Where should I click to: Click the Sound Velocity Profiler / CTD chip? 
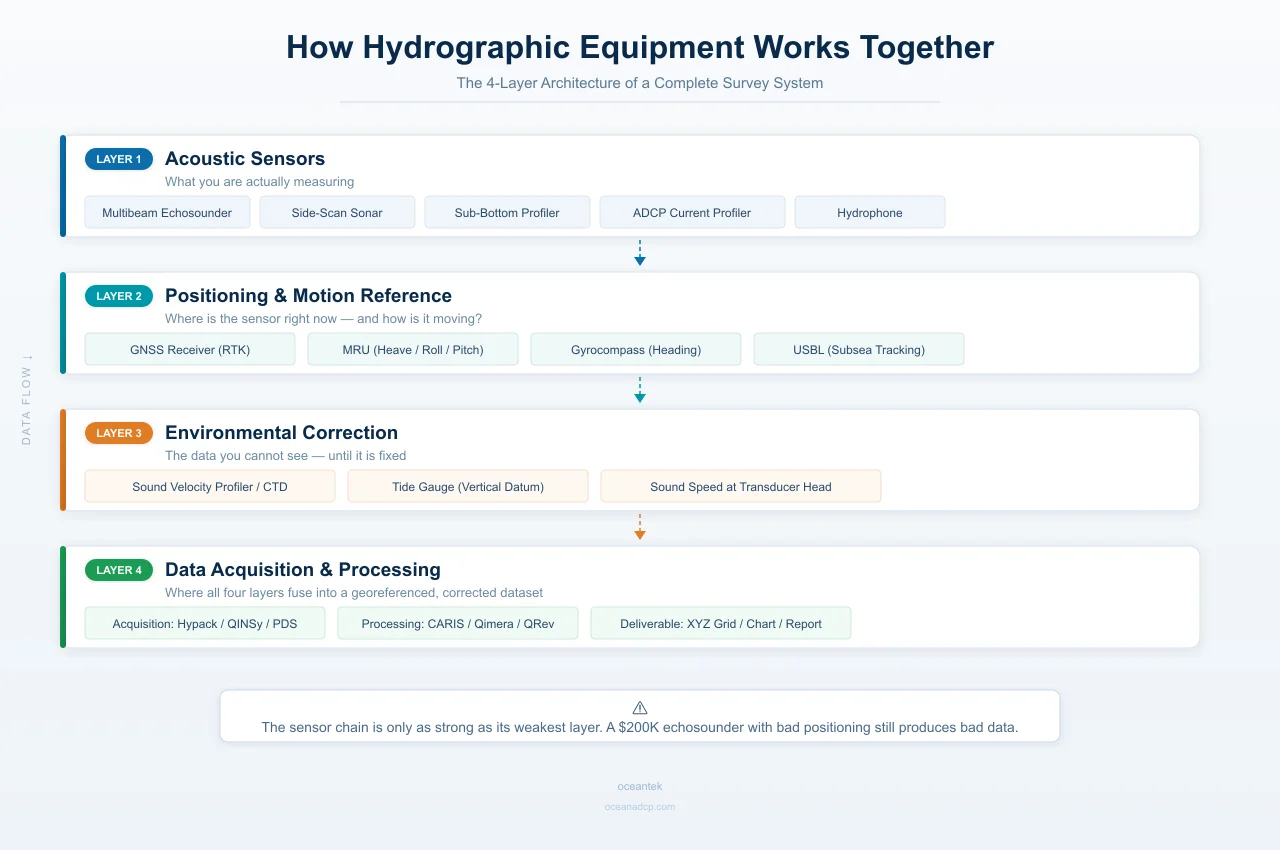coord(210,486)
